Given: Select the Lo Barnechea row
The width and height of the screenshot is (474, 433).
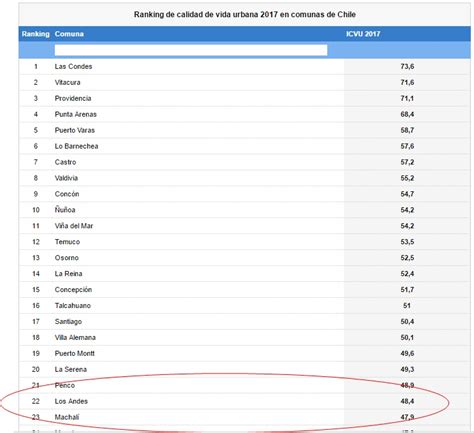Looking at the screenshot, I should tap(244, 146).
